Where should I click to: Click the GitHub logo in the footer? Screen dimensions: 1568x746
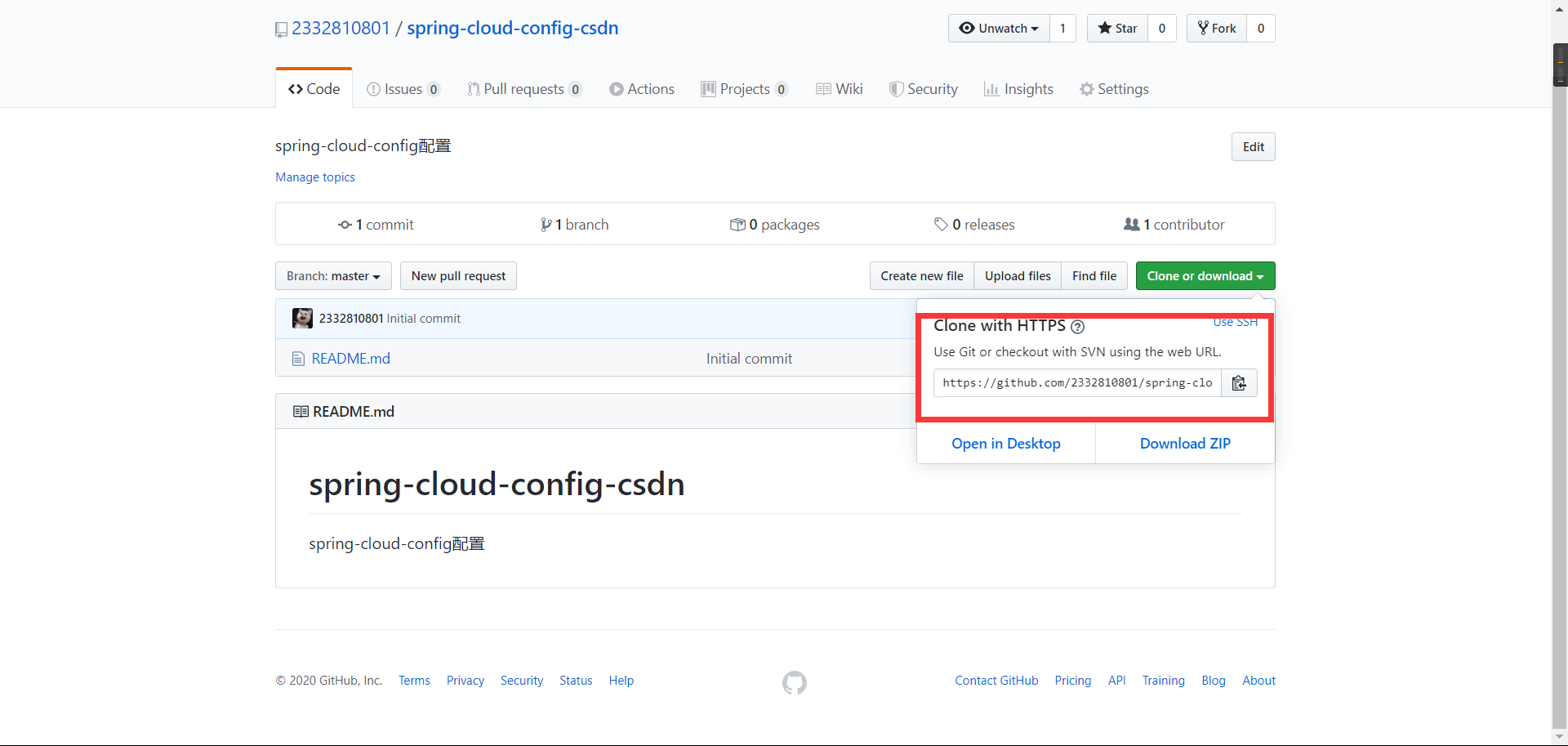(795, 683)
